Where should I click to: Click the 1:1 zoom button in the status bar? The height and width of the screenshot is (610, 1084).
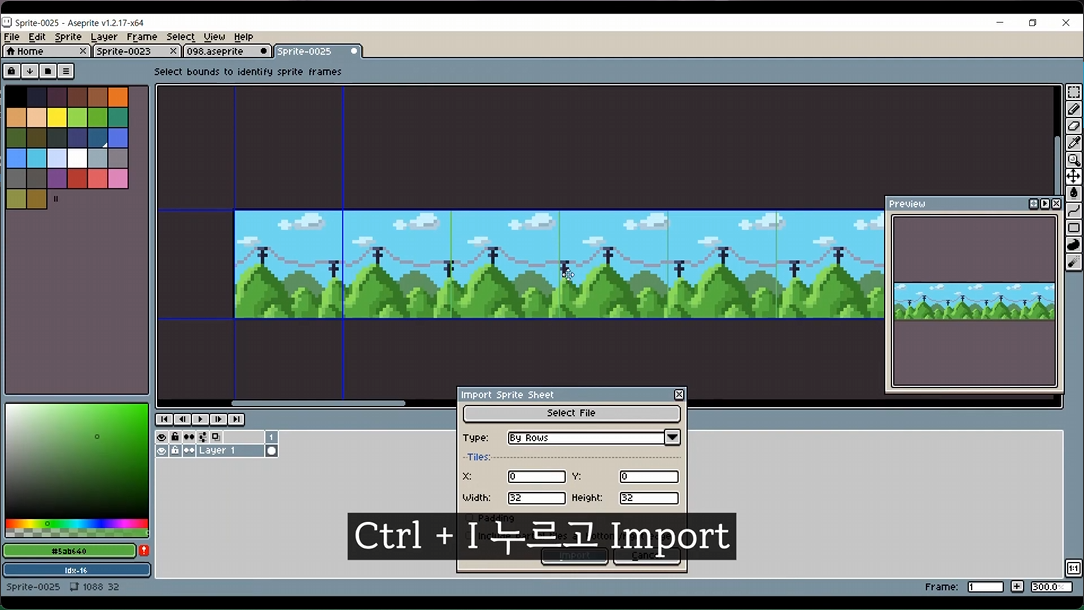tap(1073, 569)
